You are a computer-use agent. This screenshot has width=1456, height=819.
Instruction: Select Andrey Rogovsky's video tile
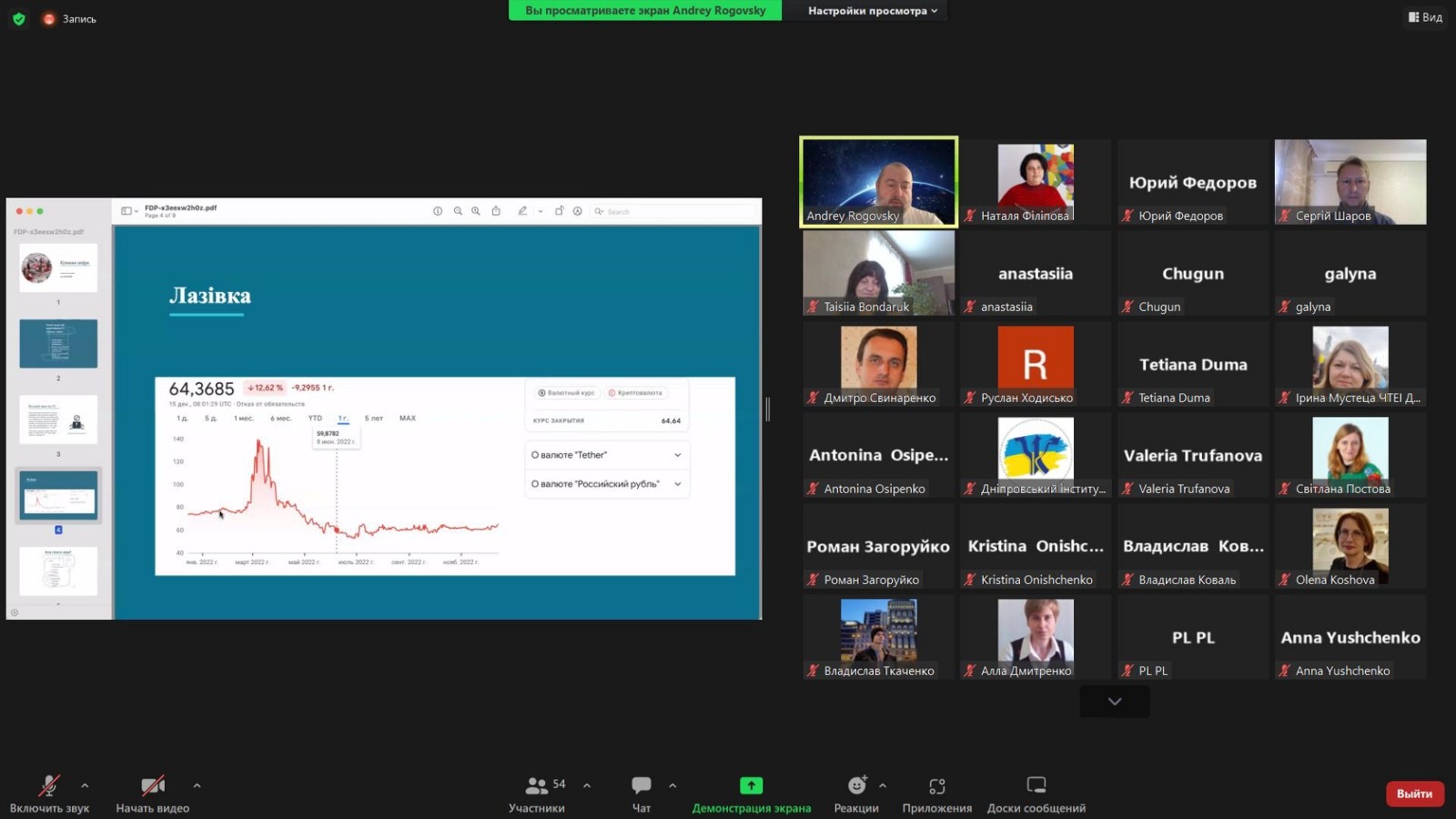pos(878,181)
